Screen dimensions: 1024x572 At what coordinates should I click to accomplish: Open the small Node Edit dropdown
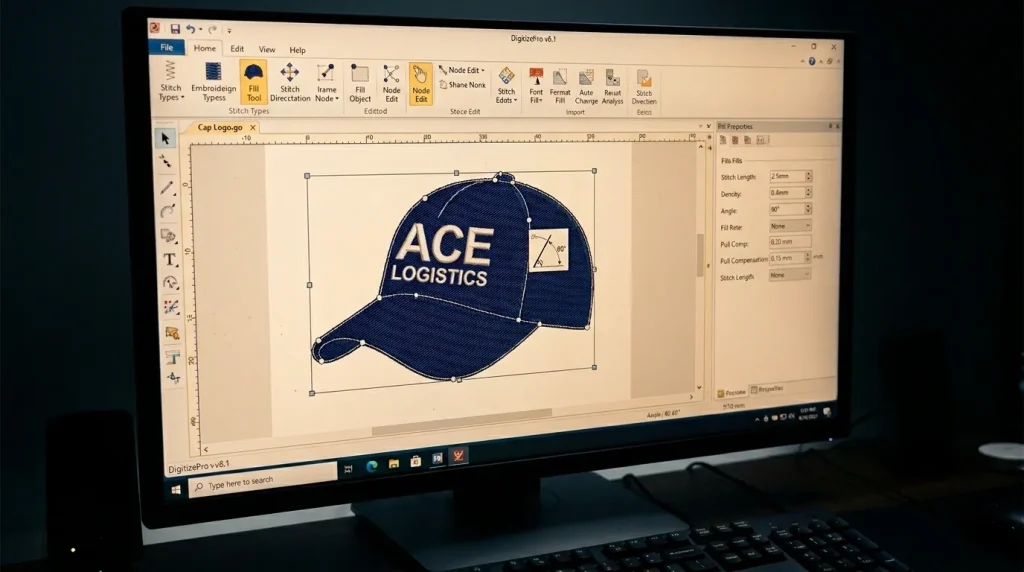point(462,70)
